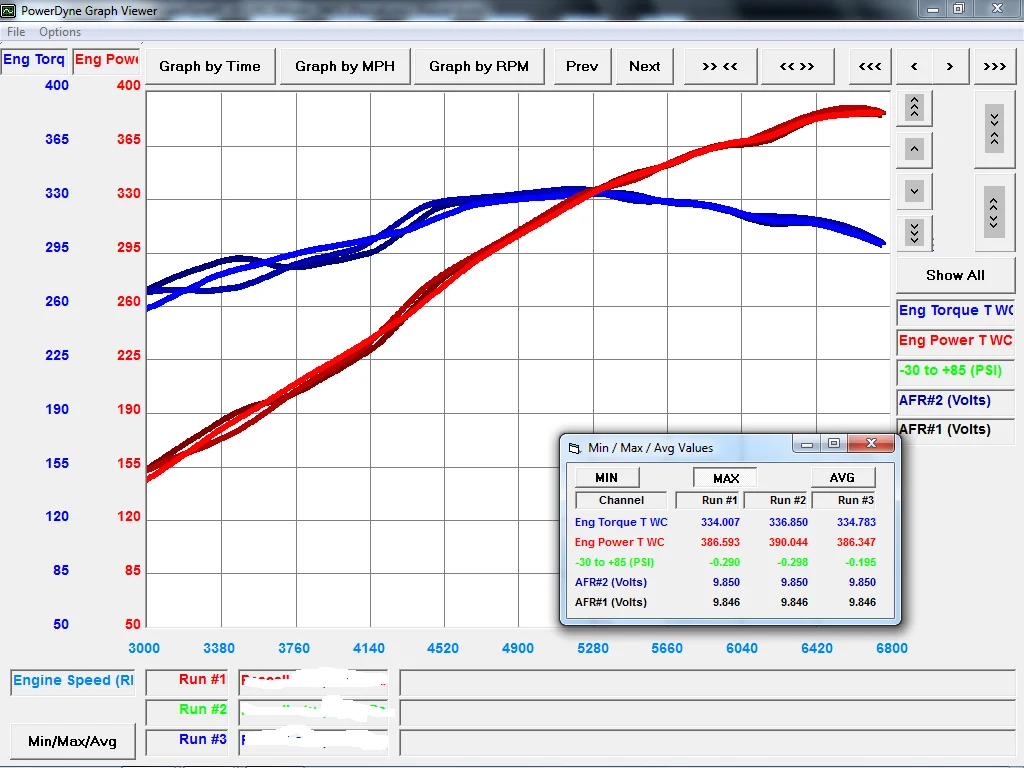Click the Engine Speed axis label box
Screen dimensions: 1024x768
[x=73, y=681]
